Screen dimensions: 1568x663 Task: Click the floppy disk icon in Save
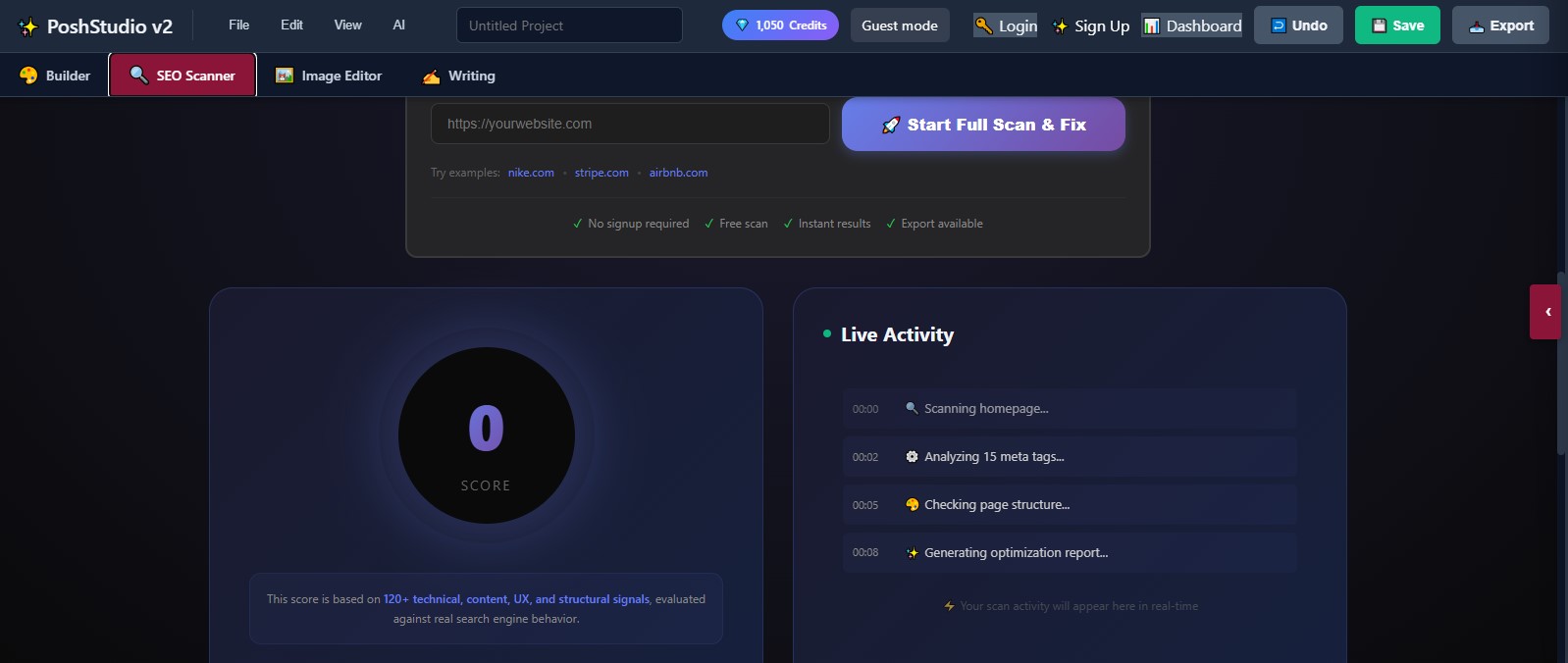tap(1379, 25)
